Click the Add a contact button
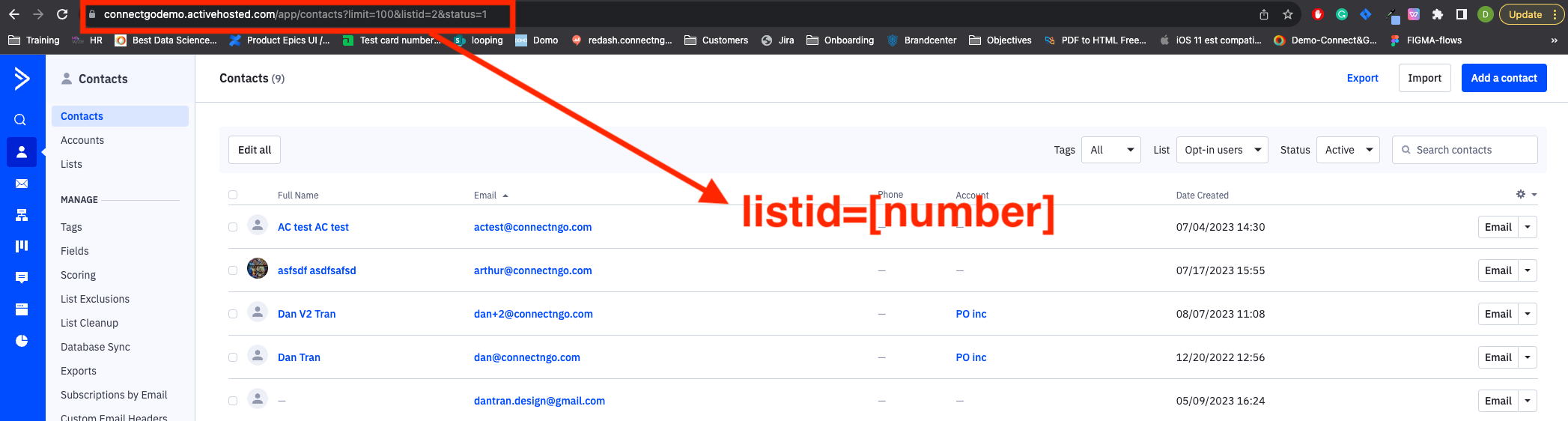This screenshot has width=1568, height=421. (1504, 78)
